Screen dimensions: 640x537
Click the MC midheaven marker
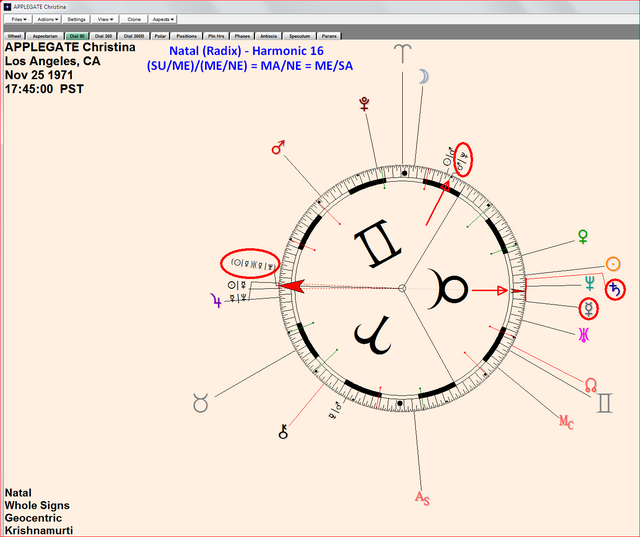point(566,422)
